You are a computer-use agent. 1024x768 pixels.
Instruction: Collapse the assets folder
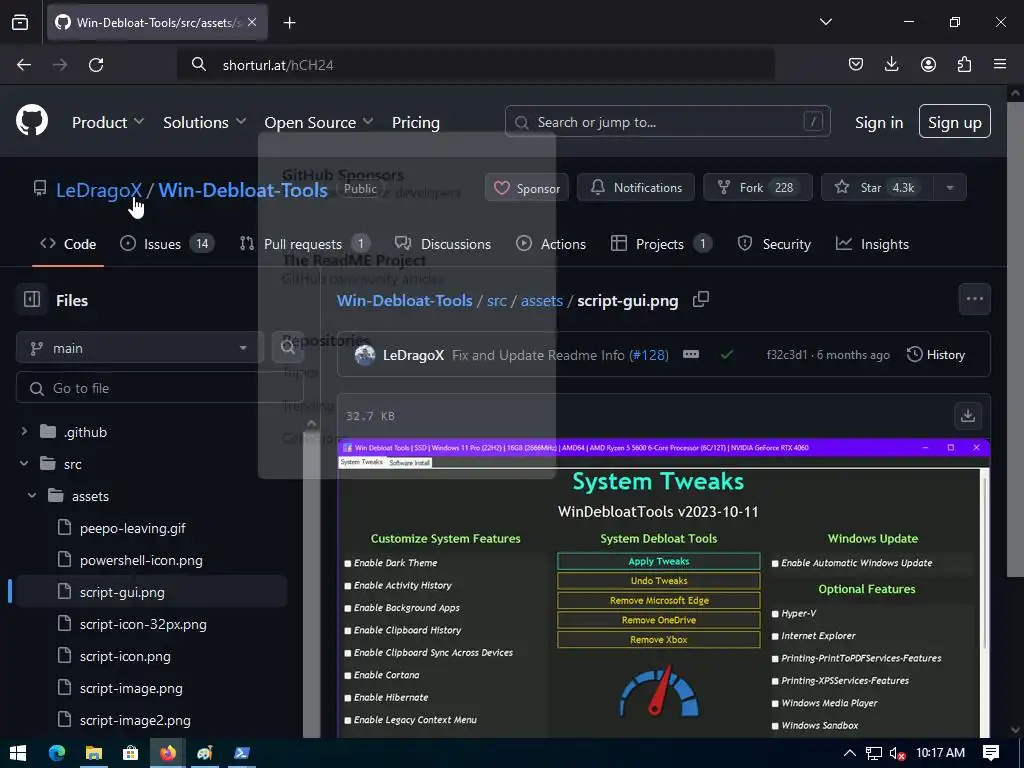[x=32, y=496]
